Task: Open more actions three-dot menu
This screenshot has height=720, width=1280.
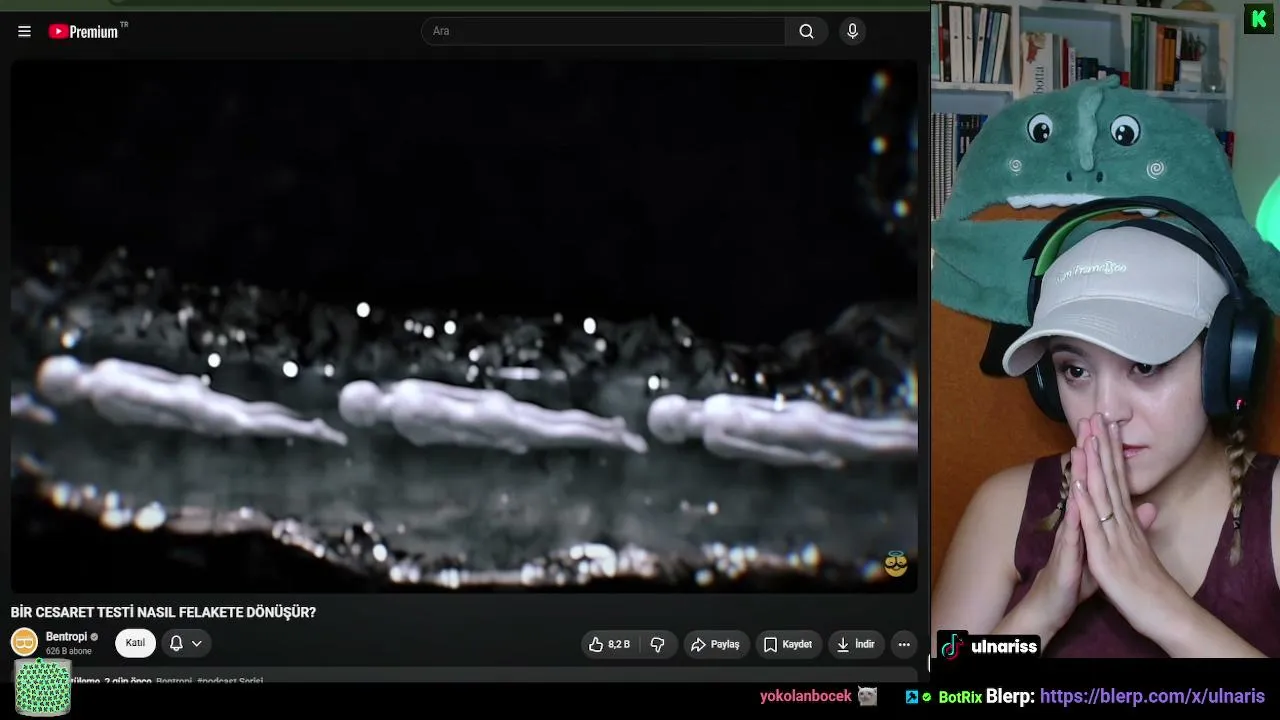Action: tap(904, 645)
